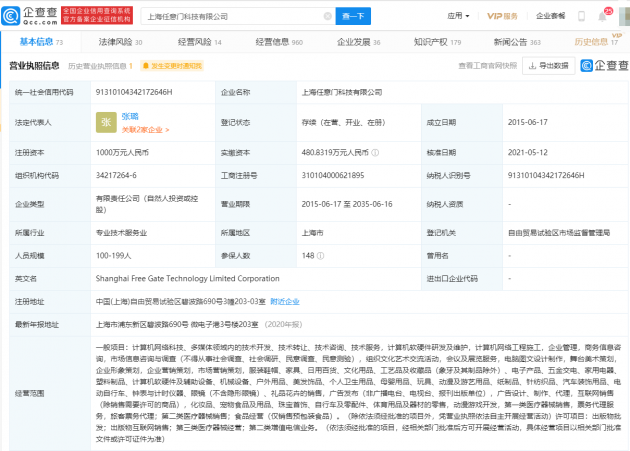This screenshot has width=630, height=451.
Task: Select company name 上海任意门科技有限公司 in table
Action: pos(342,92)
